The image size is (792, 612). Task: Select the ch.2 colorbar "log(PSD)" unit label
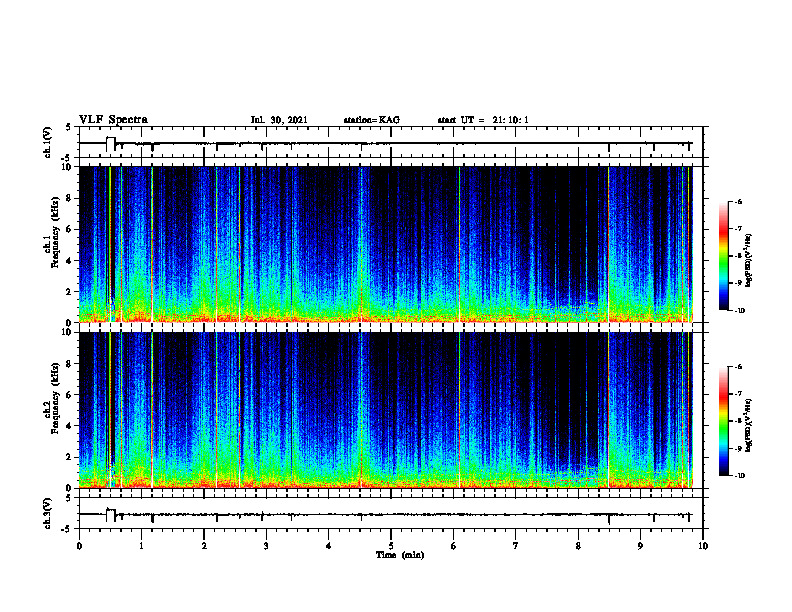[x=749, y=425]
